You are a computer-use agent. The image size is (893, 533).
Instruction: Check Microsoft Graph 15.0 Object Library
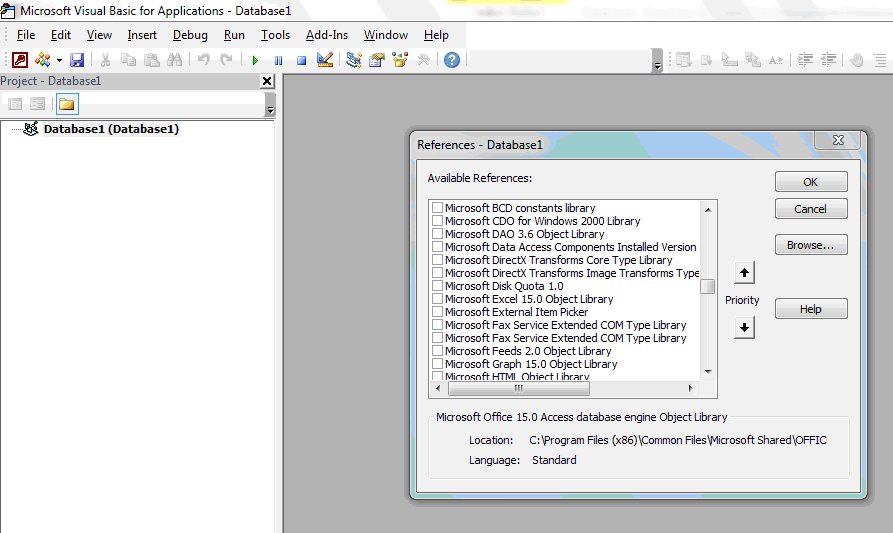click(x=437, y=363)
